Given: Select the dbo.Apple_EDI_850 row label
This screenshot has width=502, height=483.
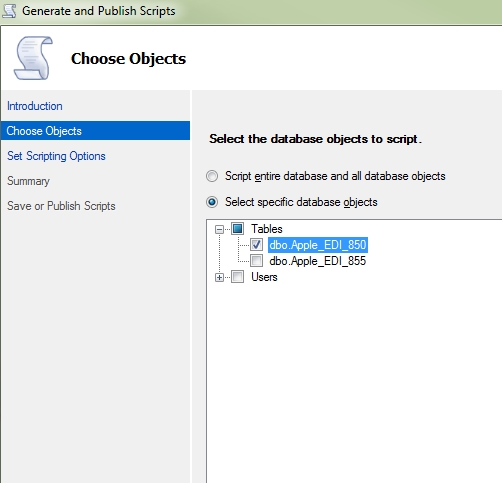Looking at the screenshot, I should coord(318,245).
